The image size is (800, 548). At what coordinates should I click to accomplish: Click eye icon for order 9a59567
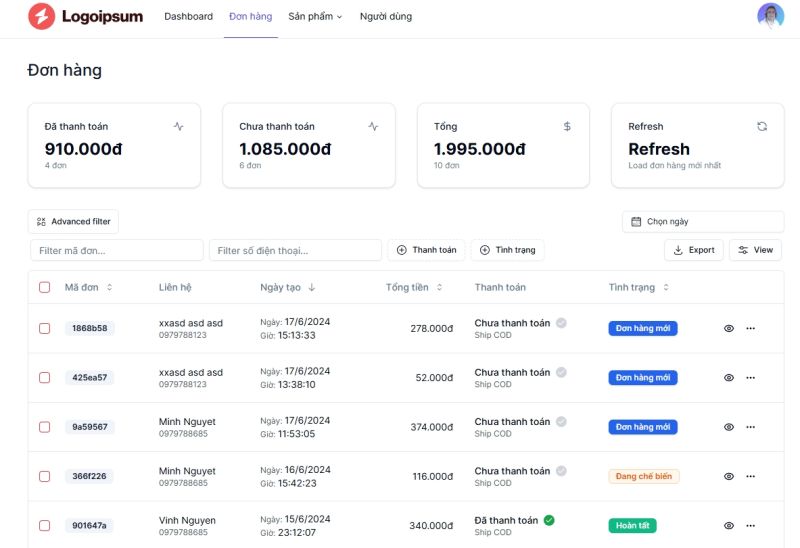(x=729, y=427)
